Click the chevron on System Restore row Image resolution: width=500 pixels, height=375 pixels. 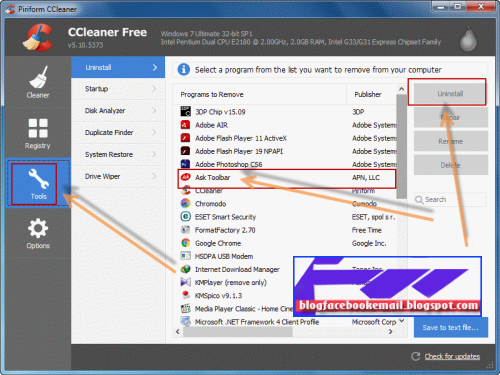pos(154,154)
